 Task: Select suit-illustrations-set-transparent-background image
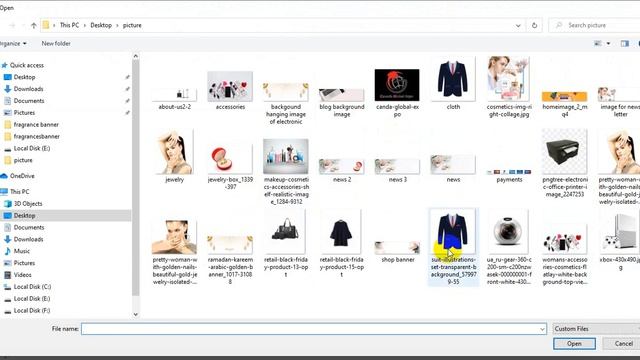(453, 247)
